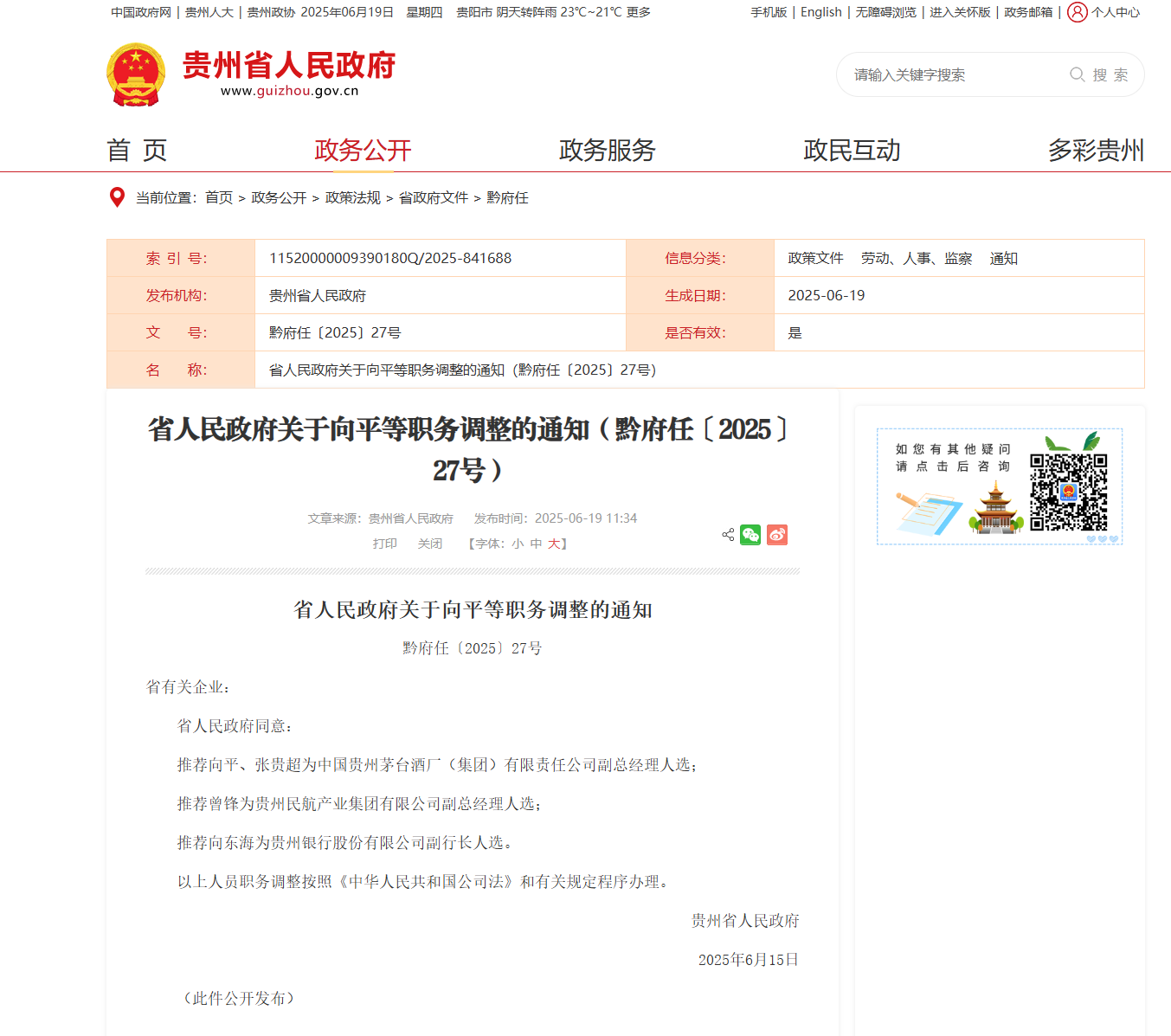This screenshot has width=1171, height=1036.
Task: Go to 多彩贵州 section
Action: pyautogui.click(x=1096, y=151)
